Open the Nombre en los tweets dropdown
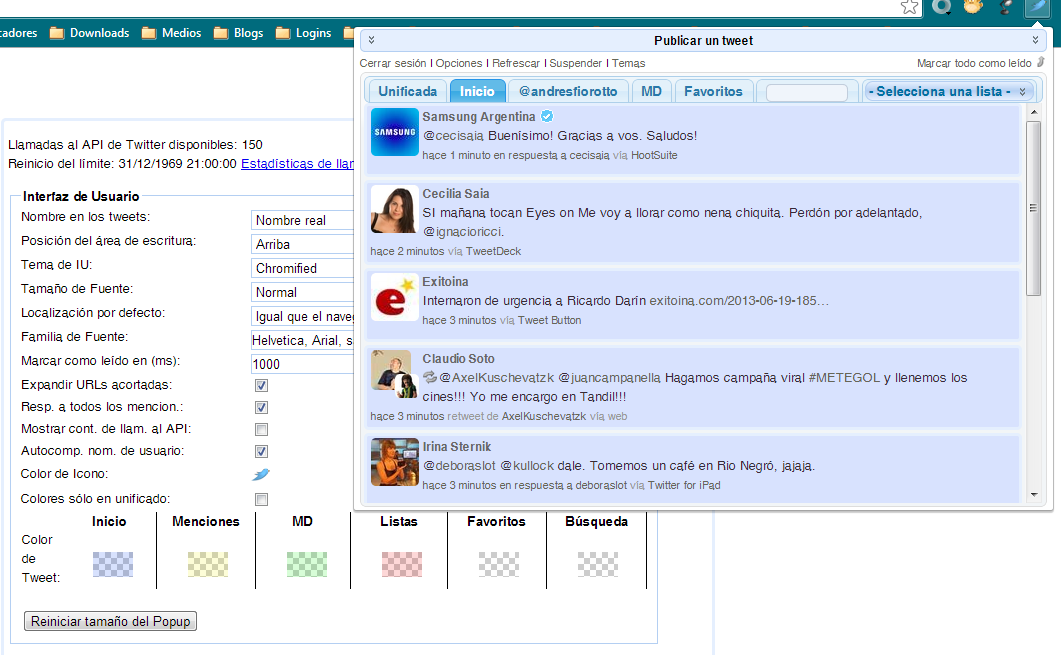Screen dimensions: 1061x655 point(302,220)
